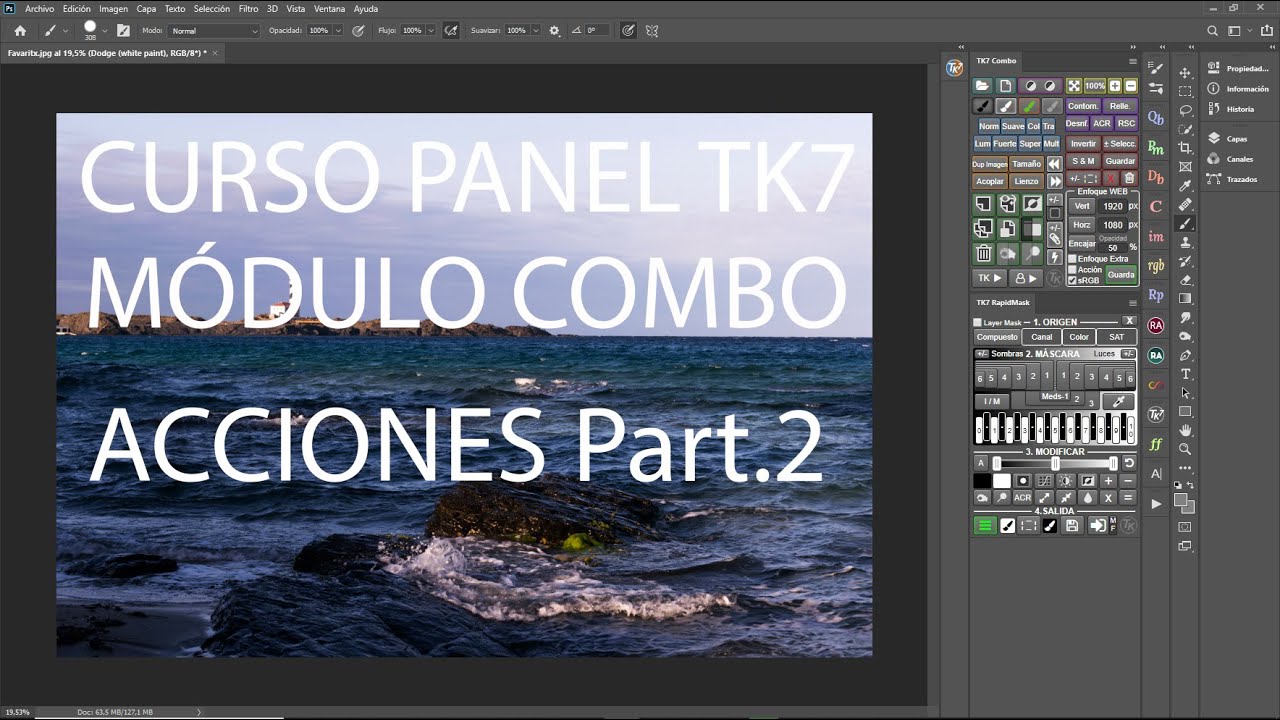Click the Invertir button

1083,144
